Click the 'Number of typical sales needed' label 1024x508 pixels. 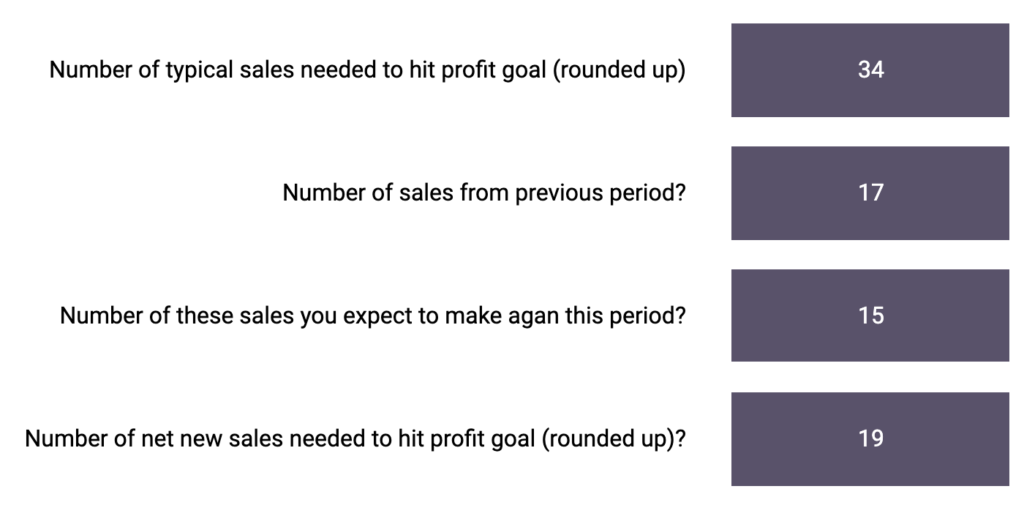pyautogui.click(x=368, y=70)
